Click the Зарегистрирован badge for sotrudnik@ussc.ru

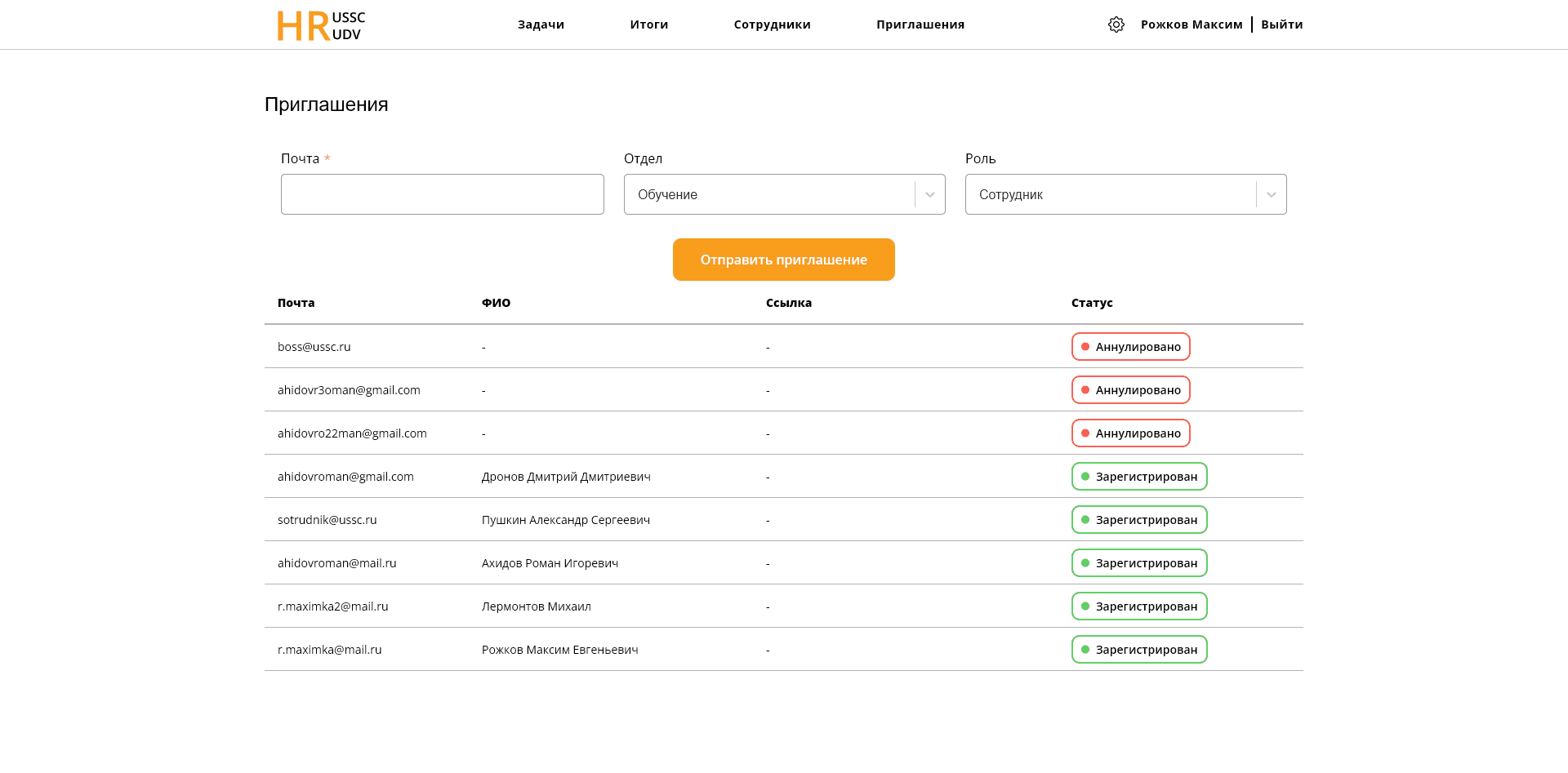pos(1139,520)
